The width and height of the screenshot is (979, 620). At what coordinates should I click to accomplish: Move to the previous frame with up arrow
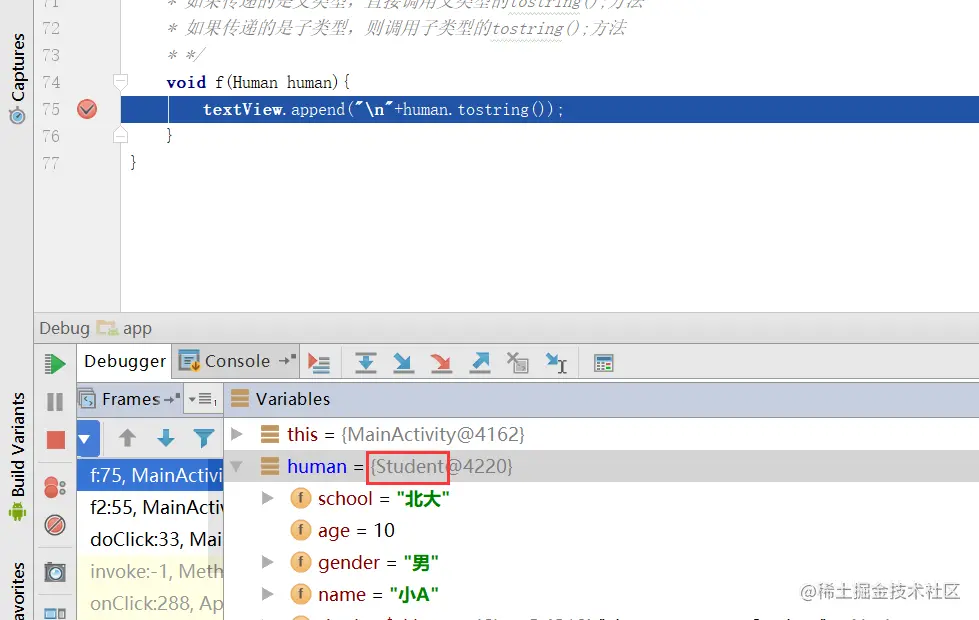coord(127,438)
